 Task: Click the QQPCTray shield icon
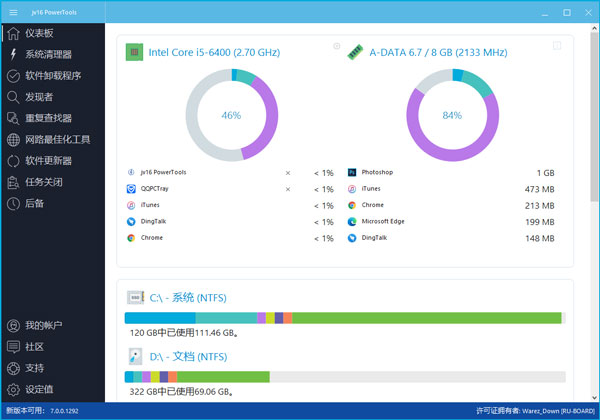point(131,189)
